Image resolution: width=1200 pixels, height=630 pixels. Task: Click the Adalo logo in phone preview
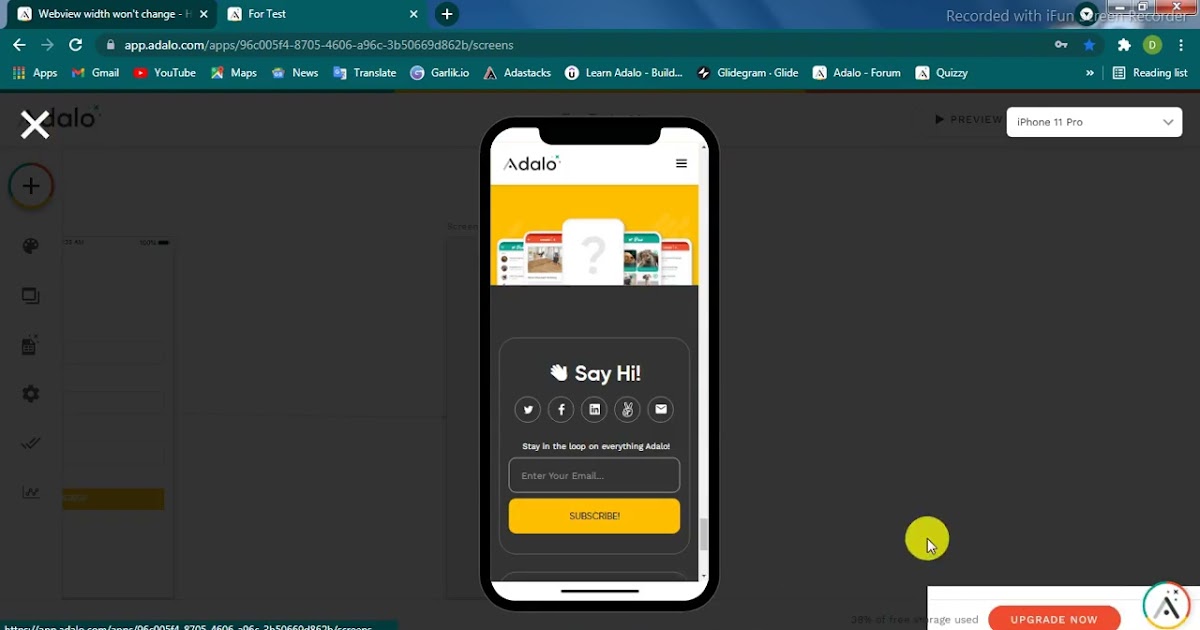pyautogui.click(x=532, y=163)
